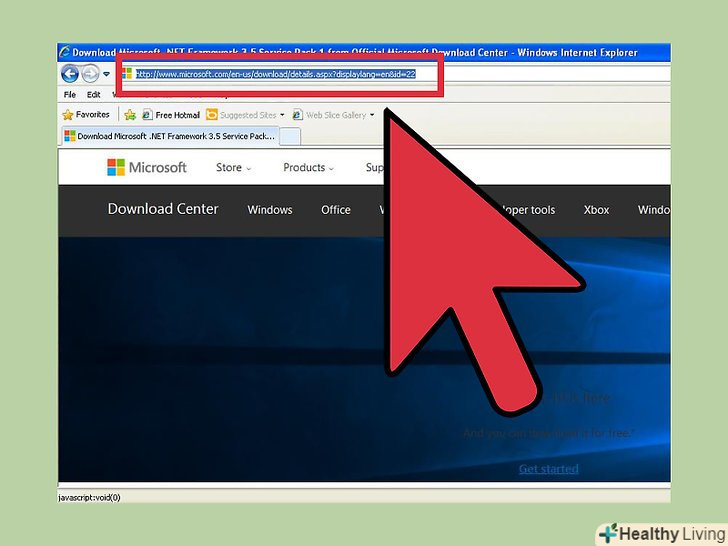Click the site favicon in address bar

click(127, 74)
